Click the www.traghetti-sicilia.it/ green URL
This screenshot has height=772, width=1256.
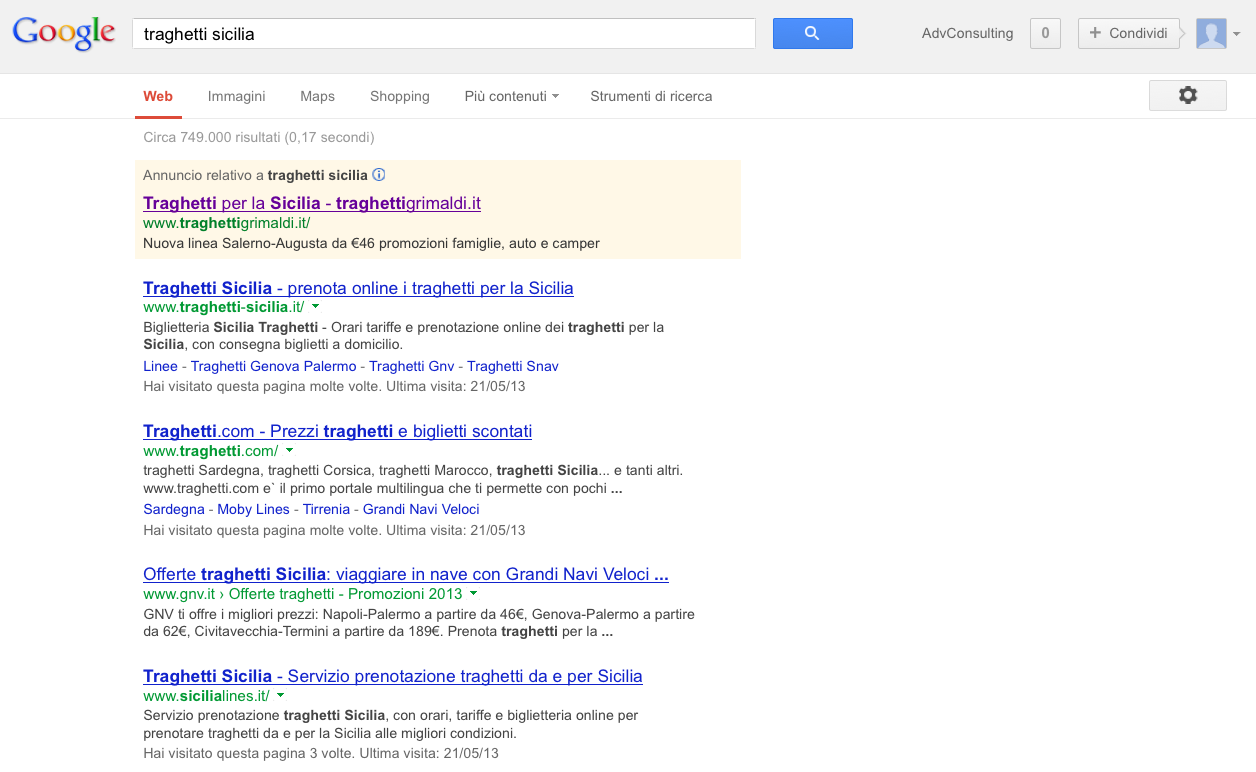click(x=223, y=307)
